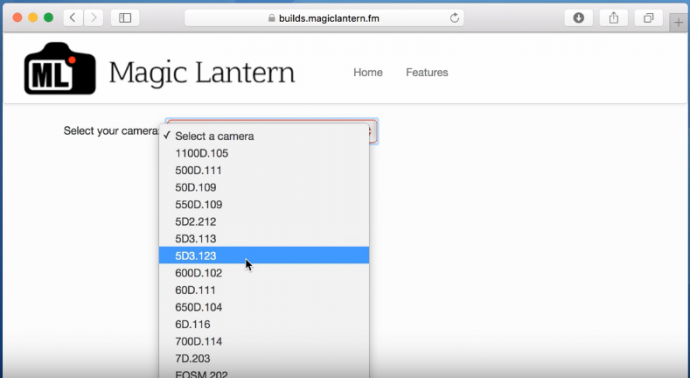
Task: Click the Magic Lantern title text
Action: pyautogui.click(x=202, y=73)
